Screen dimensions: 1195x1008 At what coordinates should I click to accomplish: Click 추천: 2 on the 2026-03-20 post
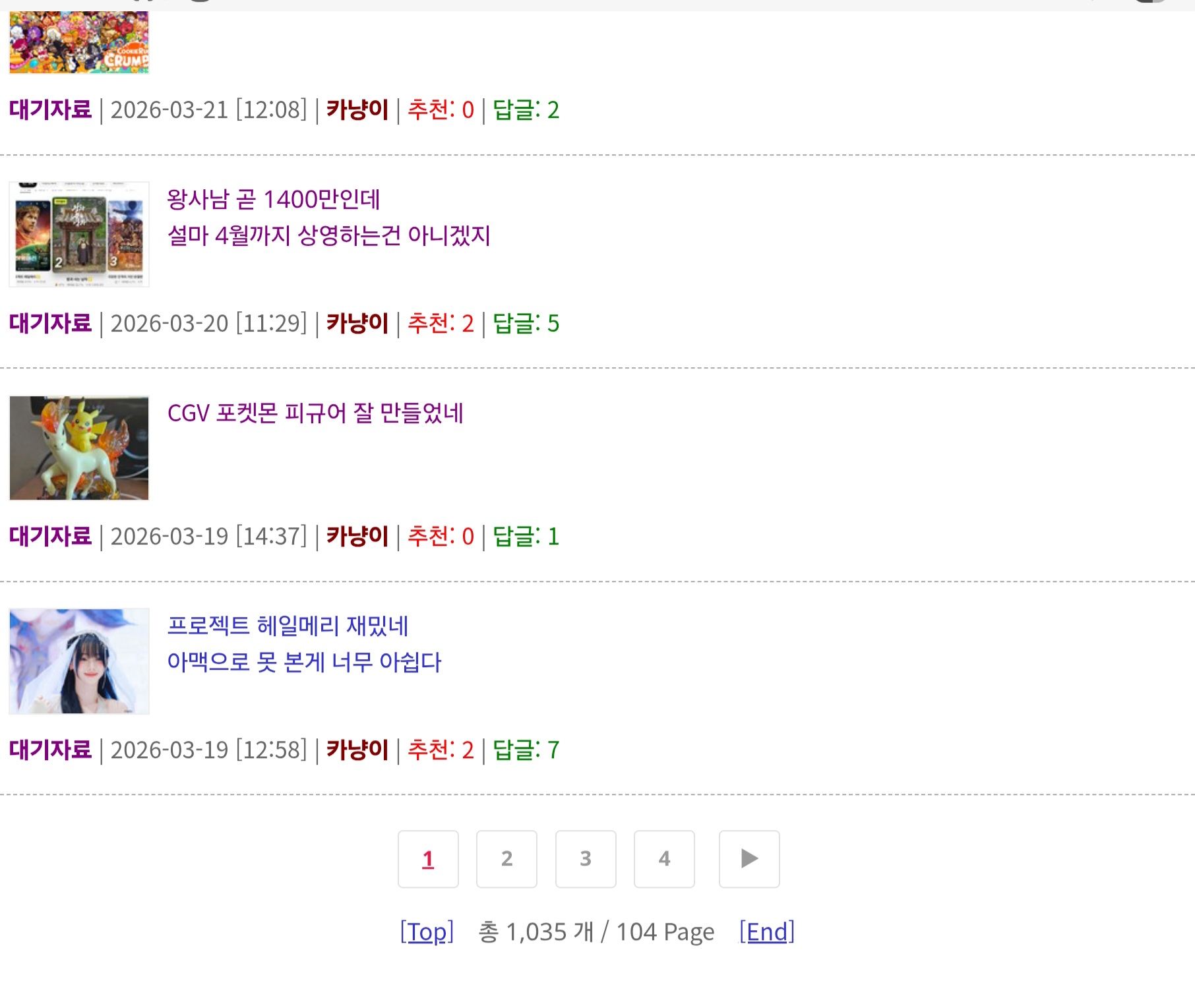(441, 323)
